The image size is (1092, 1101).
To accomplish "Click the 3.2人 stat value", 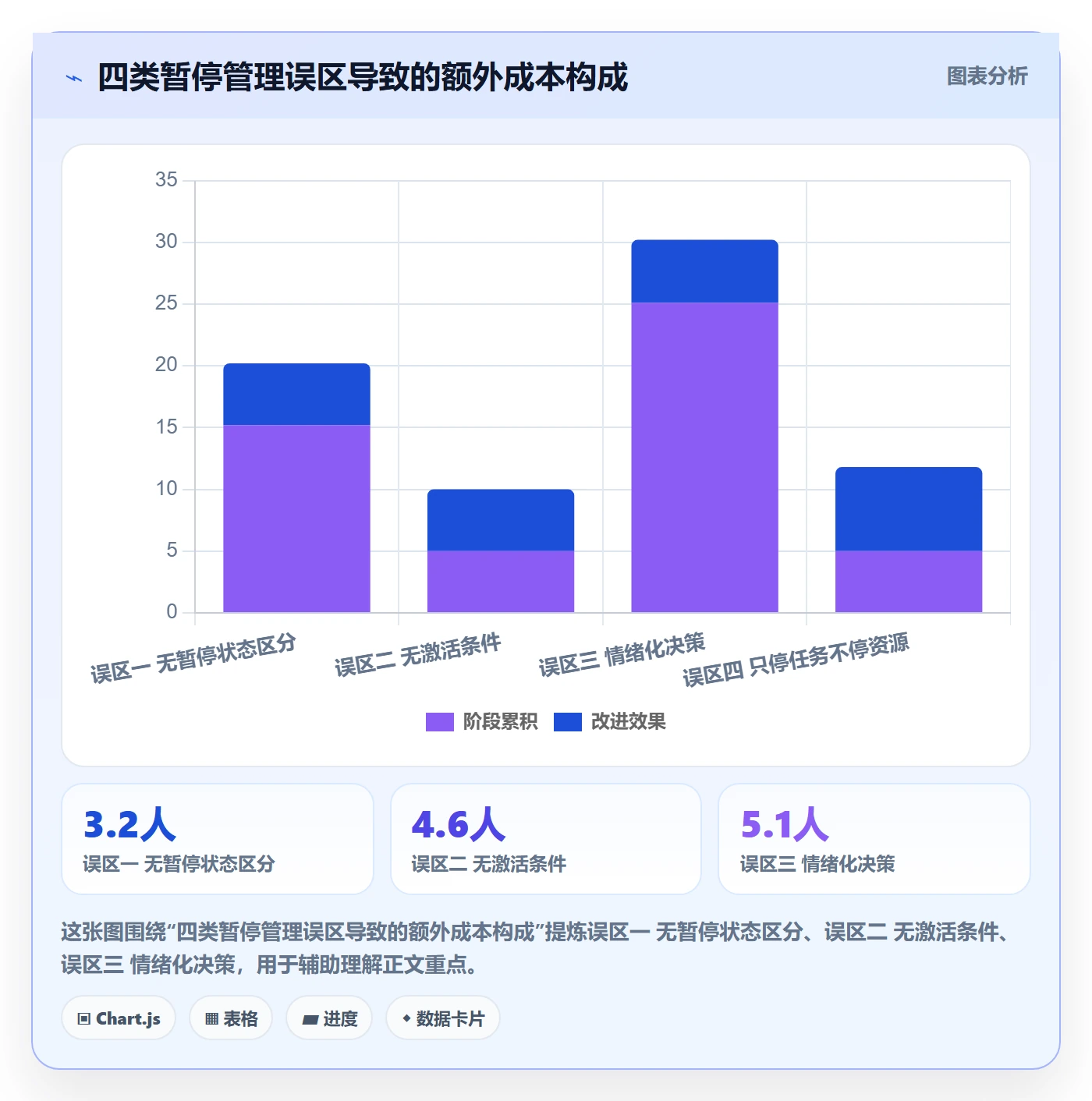I will 129,824.
